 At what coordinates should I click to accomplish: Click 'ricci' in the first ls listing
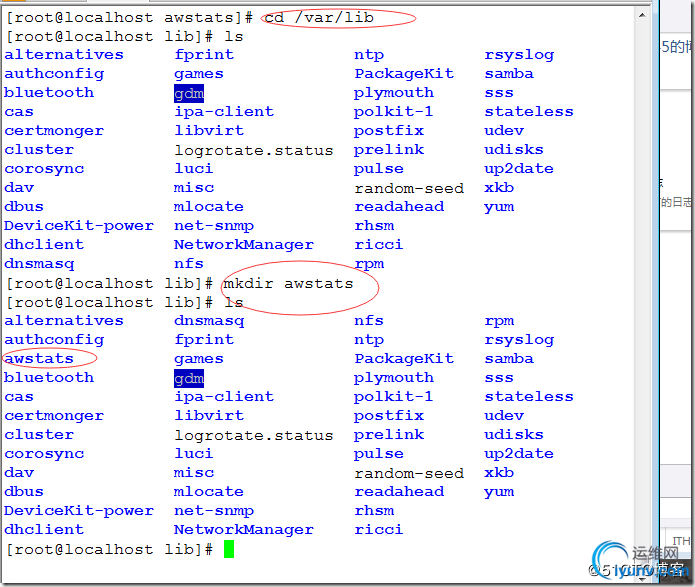tap(379, 244)
